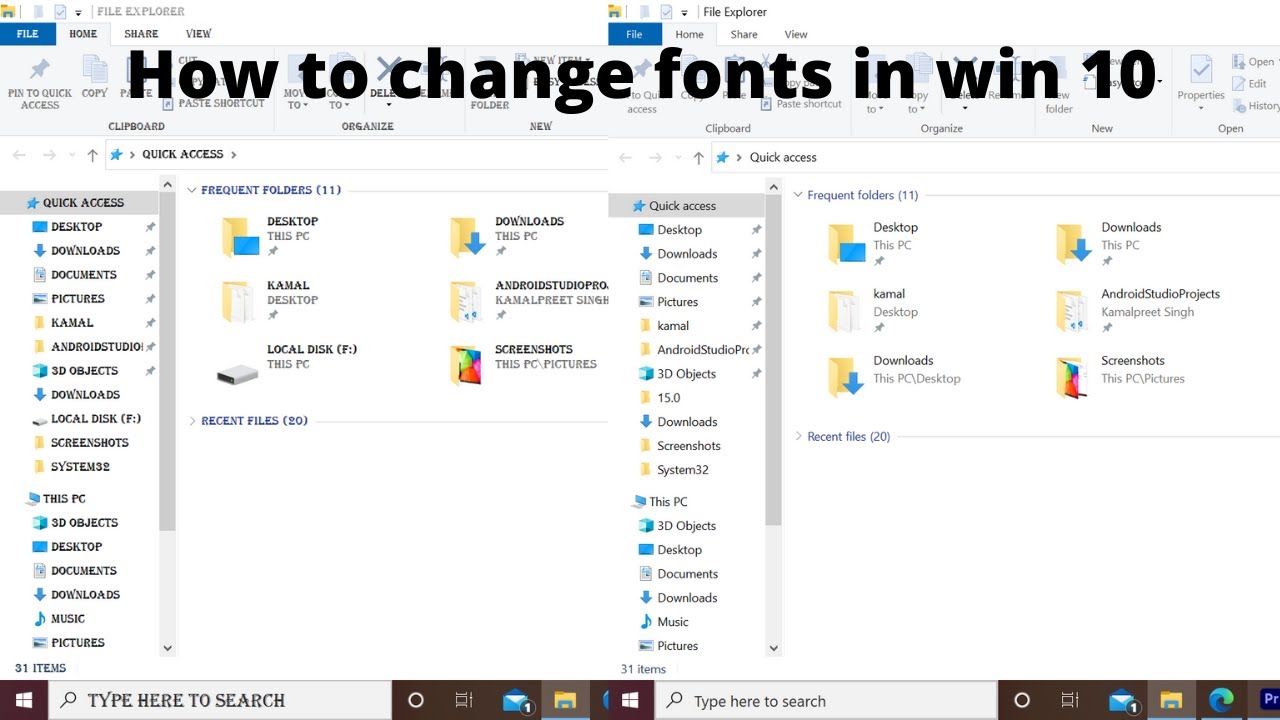Click chevron after QUICK ACCESS in left address bar
The image size is (1280, 720).
[x=234, y=155]
